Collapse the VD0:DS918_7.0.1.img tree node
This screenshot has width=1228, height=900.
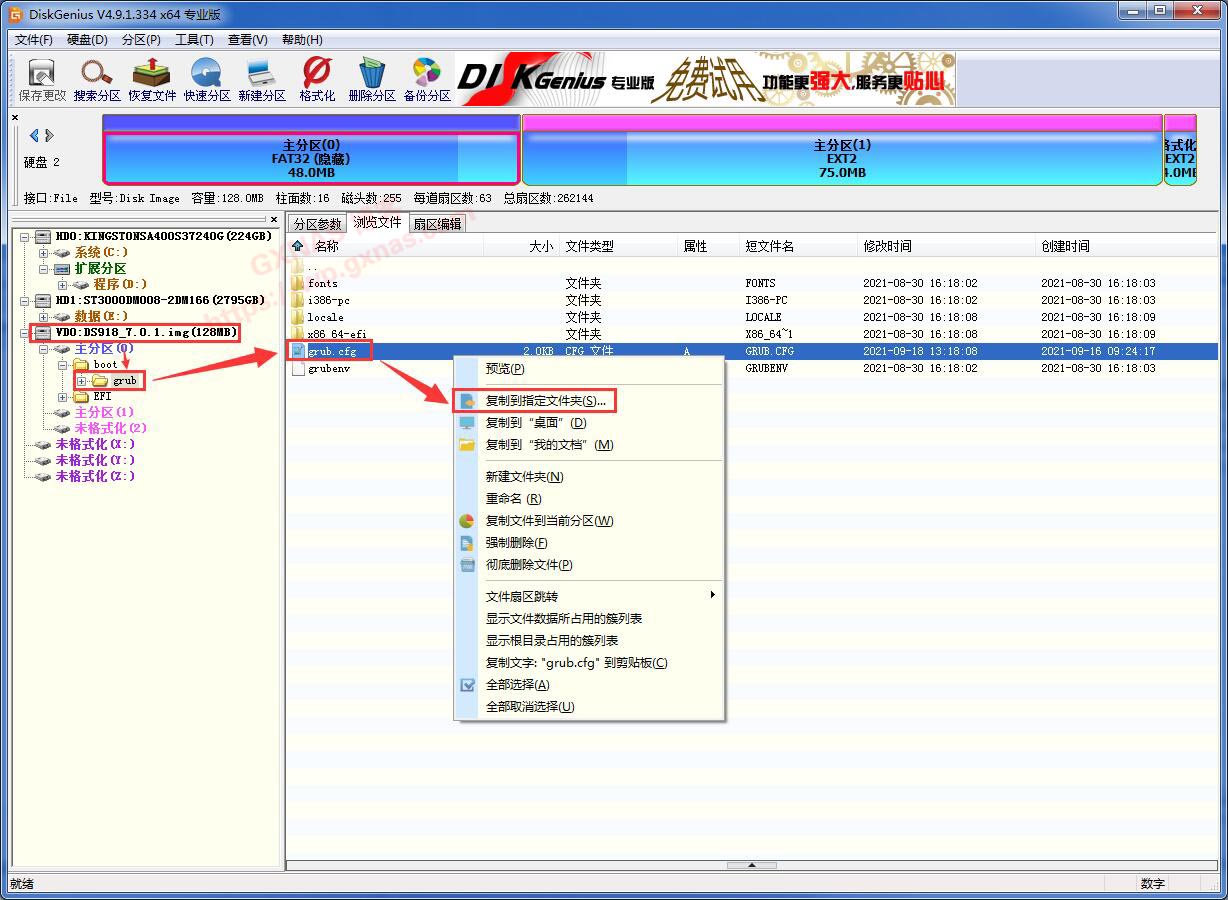(25, 333)
